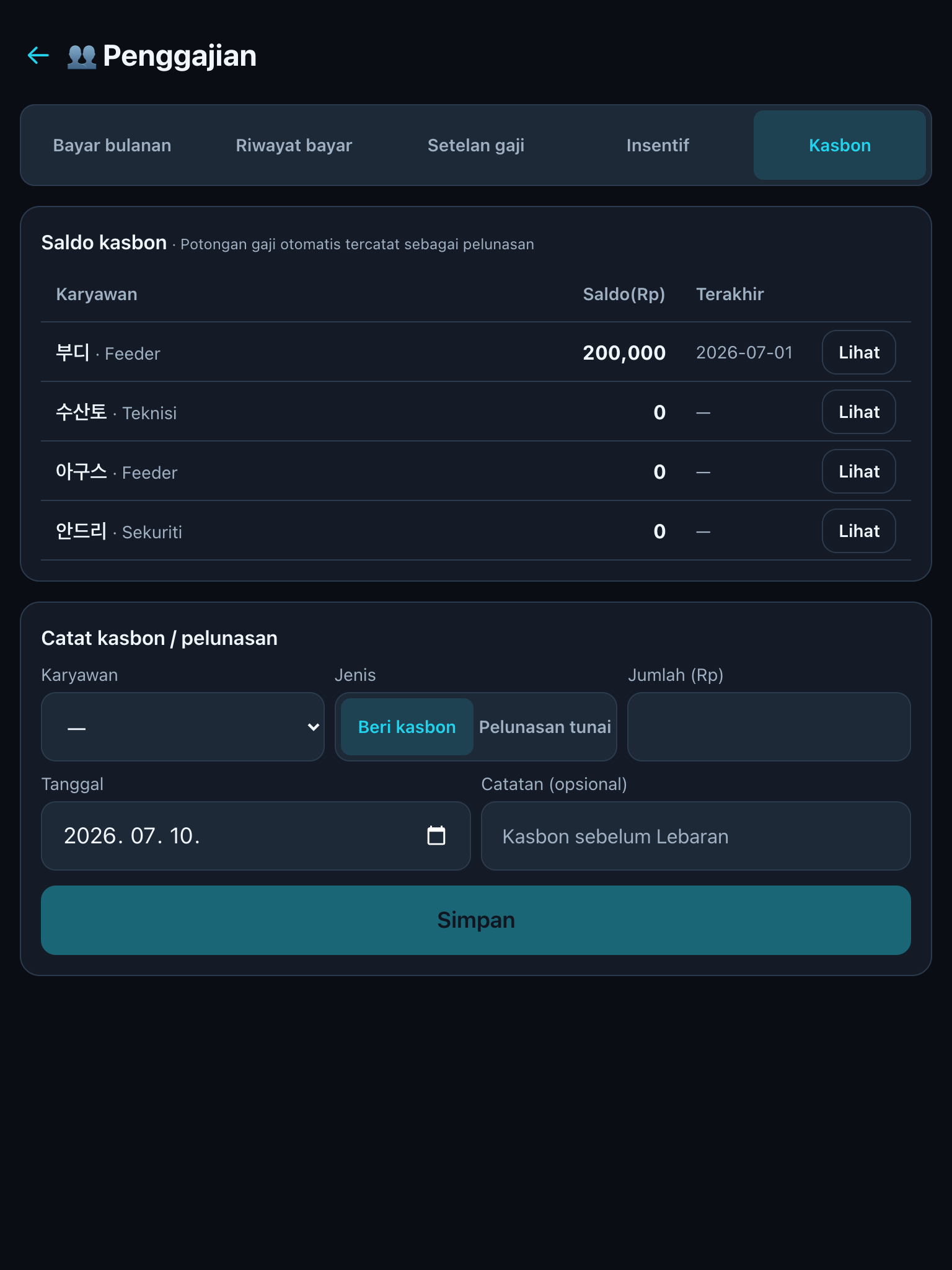Image resolution: width=952 pixels, height=1270 pixels.
Task: Click the Saldo(Rp) column header
Action: click(x=624, y=294)
